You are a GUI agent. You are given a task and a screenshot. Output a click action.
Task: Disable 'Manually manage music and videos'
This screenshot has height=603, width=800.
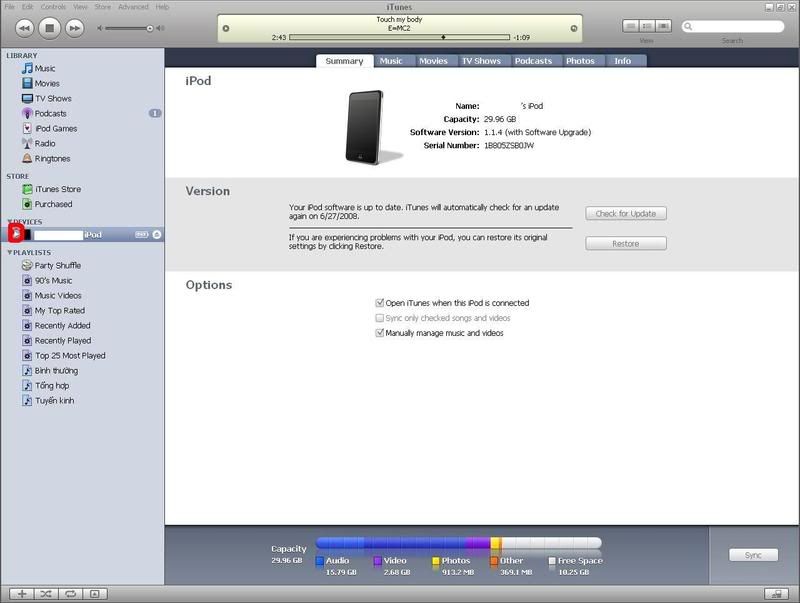coord(378,333)
